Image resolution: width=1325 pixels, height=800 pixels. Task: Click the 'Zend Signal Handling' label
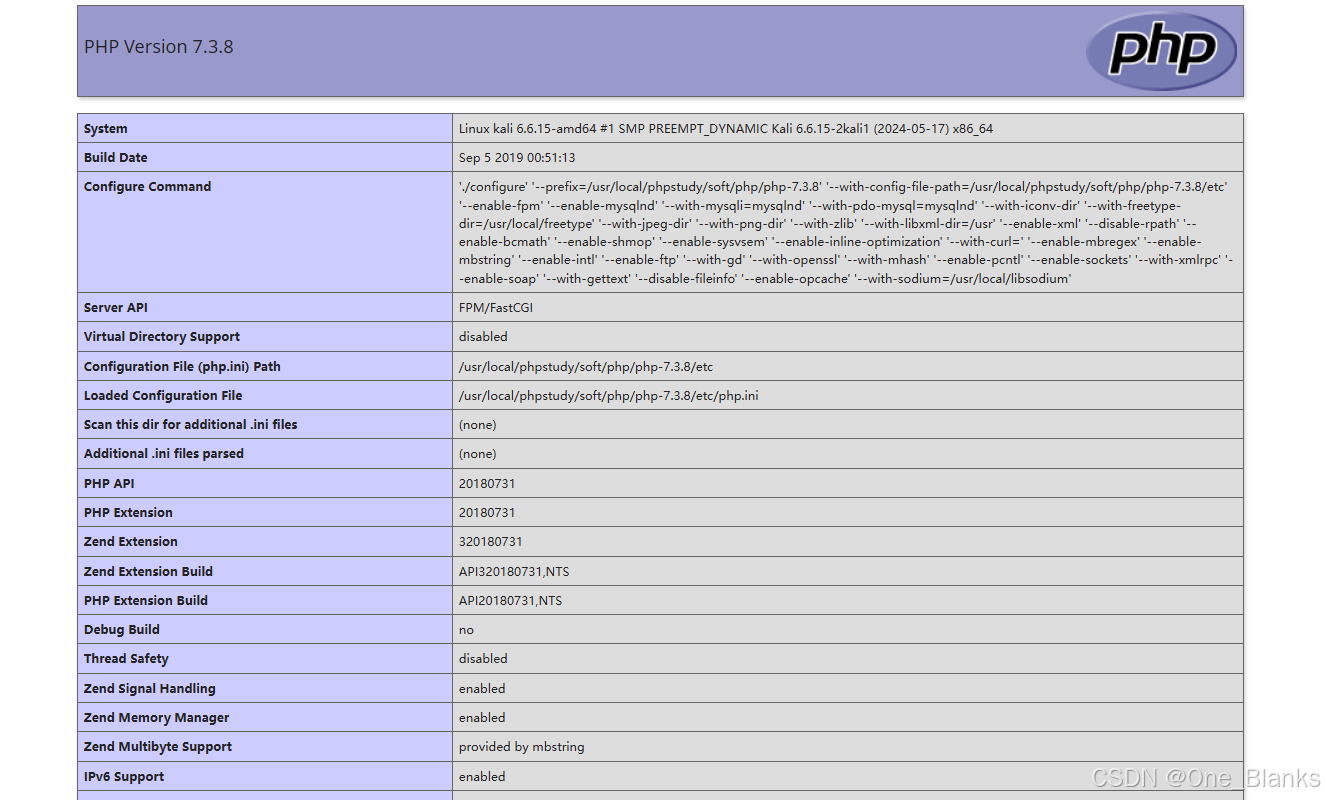point(150,689)
